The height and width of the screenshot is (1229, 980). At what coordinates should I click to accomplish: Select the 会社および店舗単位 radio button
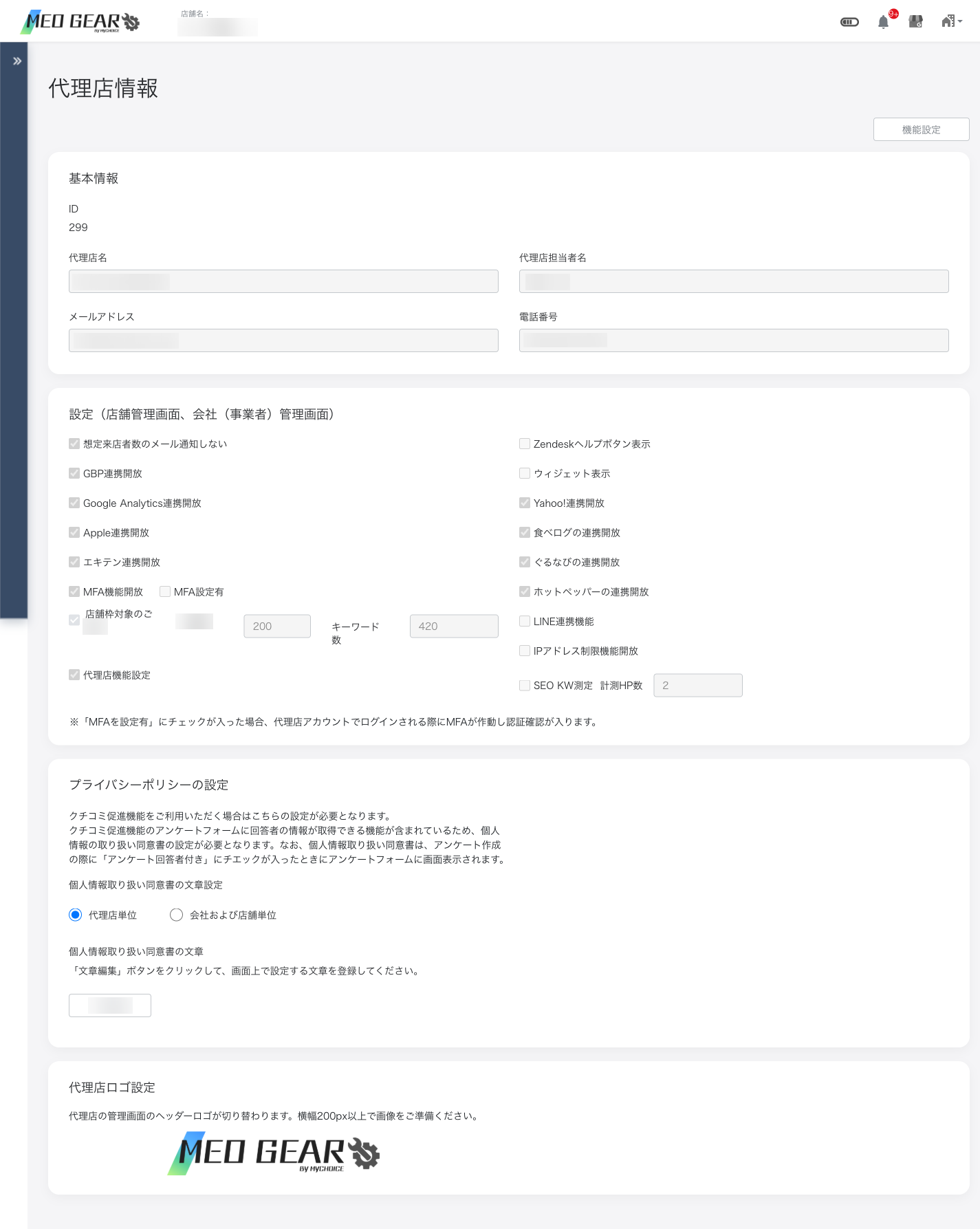pos(177,915)
